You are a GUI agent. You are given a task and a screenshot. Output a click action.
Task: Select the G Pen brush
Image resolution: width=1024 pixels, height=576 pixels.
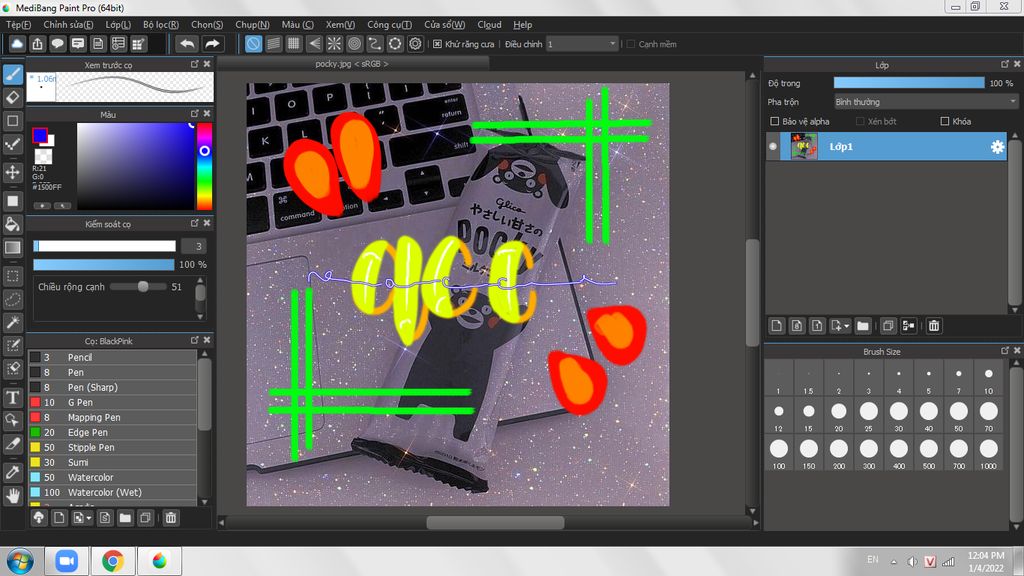point(112,402)
